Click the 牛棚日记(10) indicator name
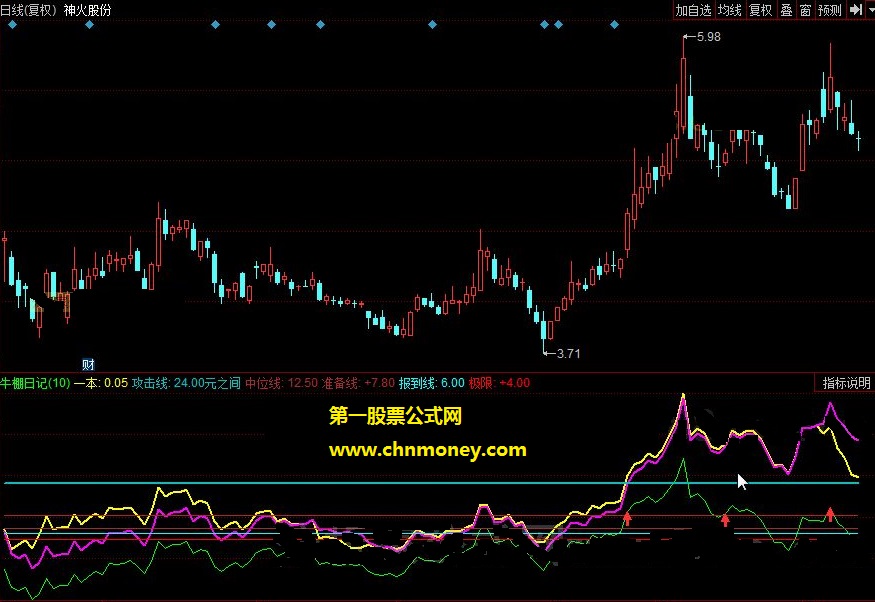This screenshot has height=602, width=875. [x=35, y=383]
